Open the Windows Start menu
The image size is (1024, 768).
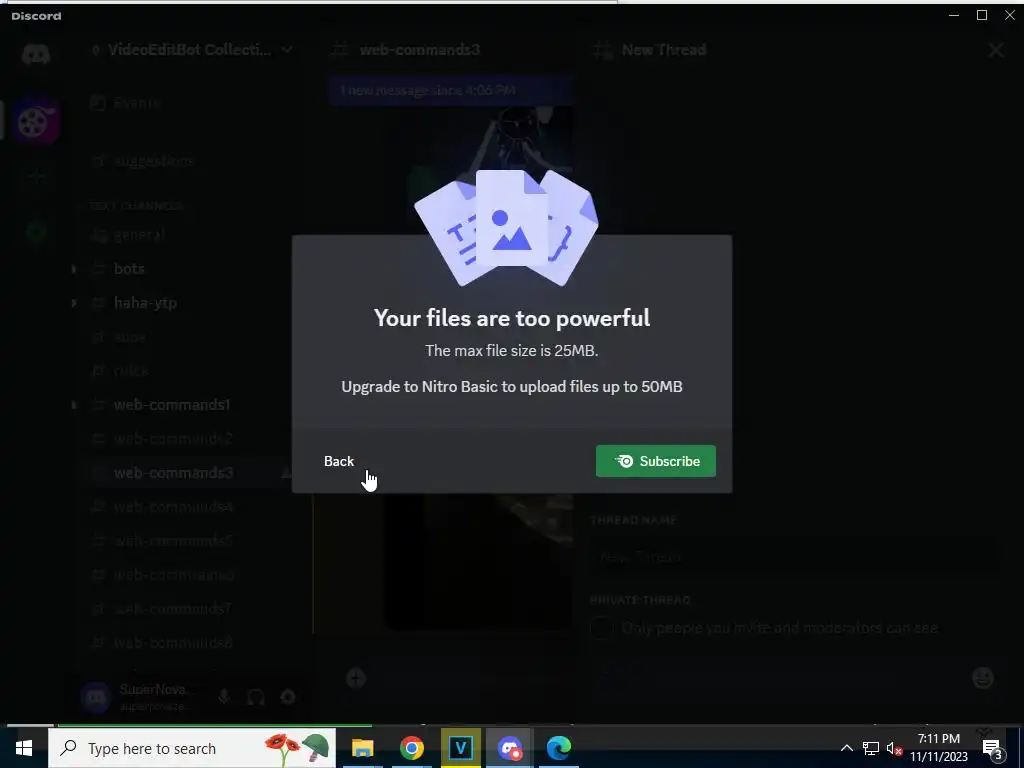click(x=24, y=748)
